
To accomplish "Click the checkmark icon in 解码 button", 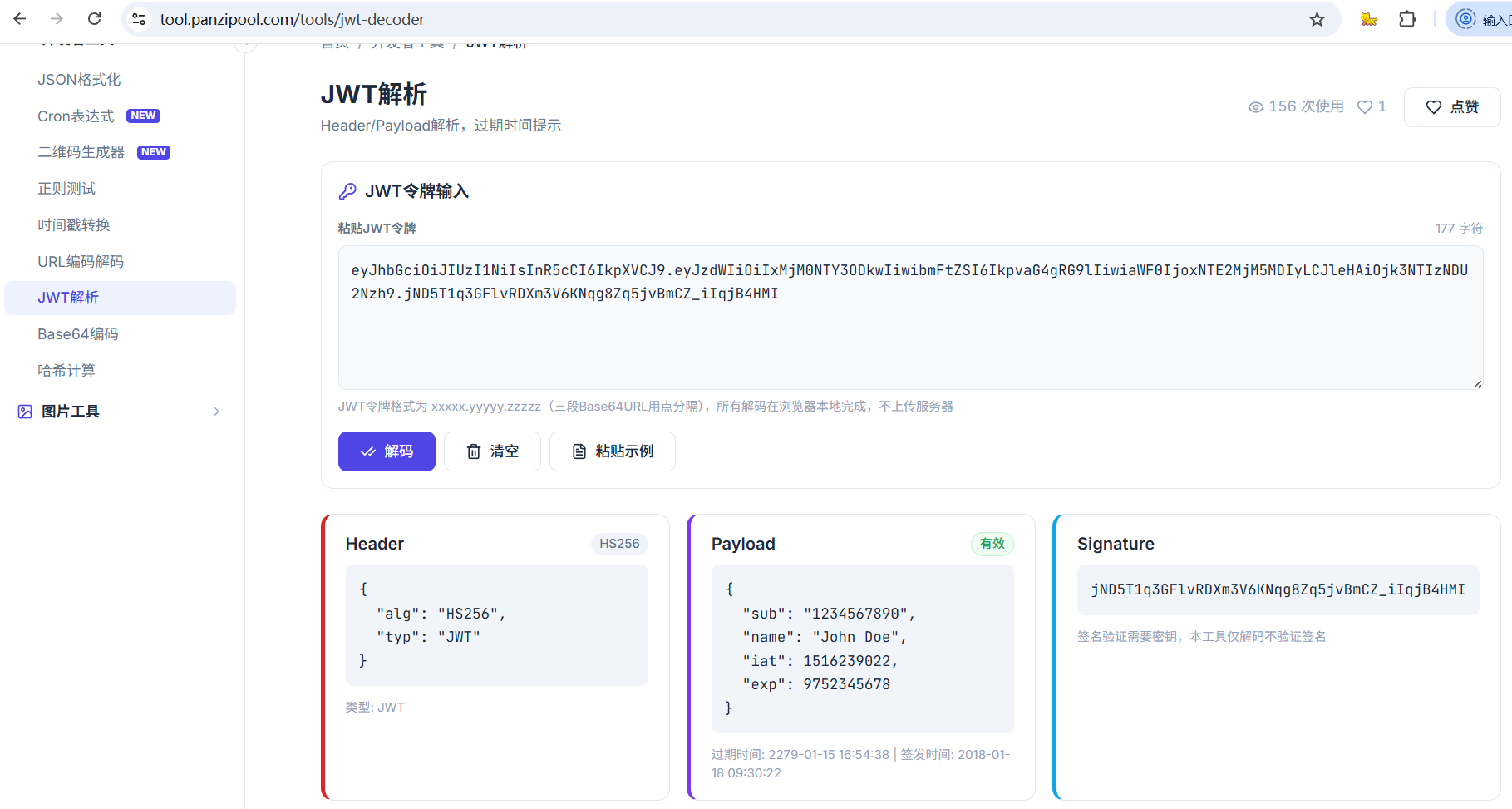I will [x=368, y=451].
